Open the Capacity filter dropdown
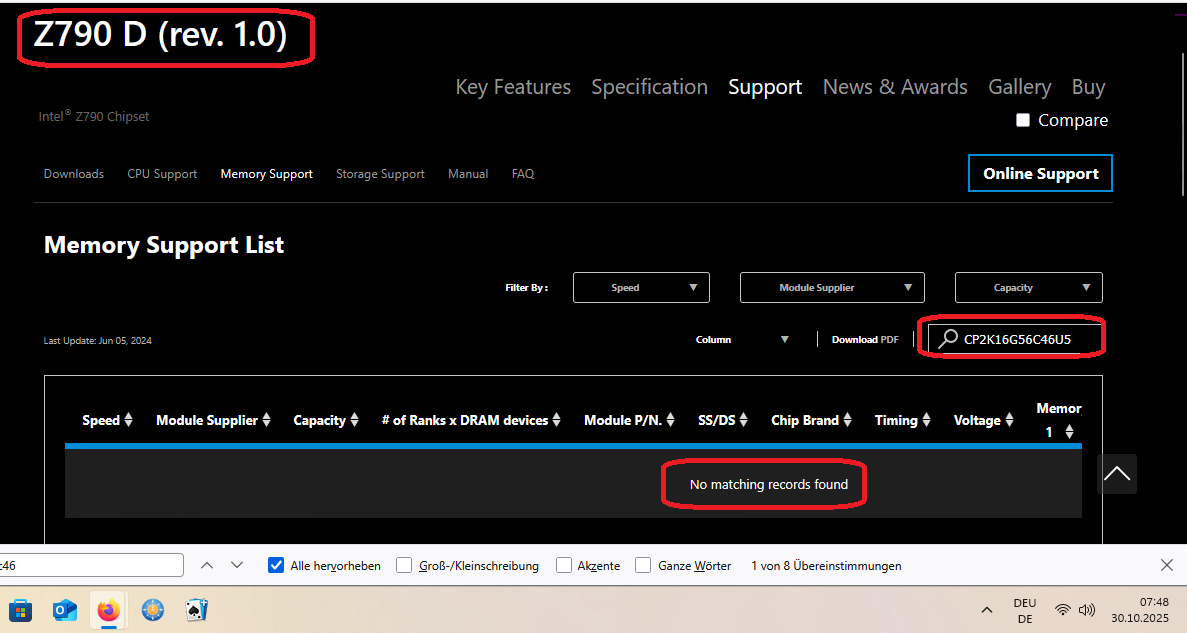The width and height of the screenshot is (1187, 633). (1028, 288)
